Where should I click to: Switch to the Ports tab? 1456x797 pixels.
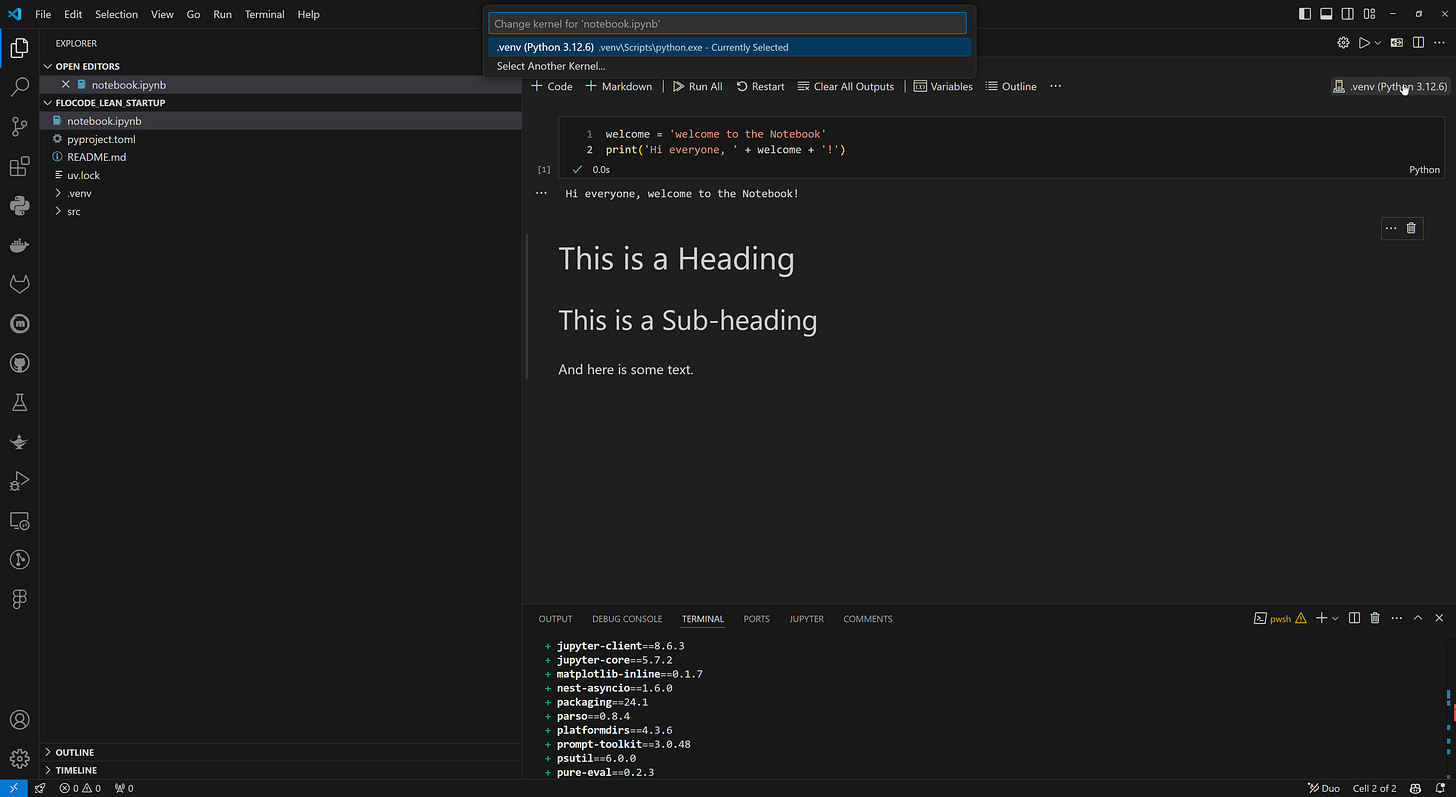coord(756,619)
